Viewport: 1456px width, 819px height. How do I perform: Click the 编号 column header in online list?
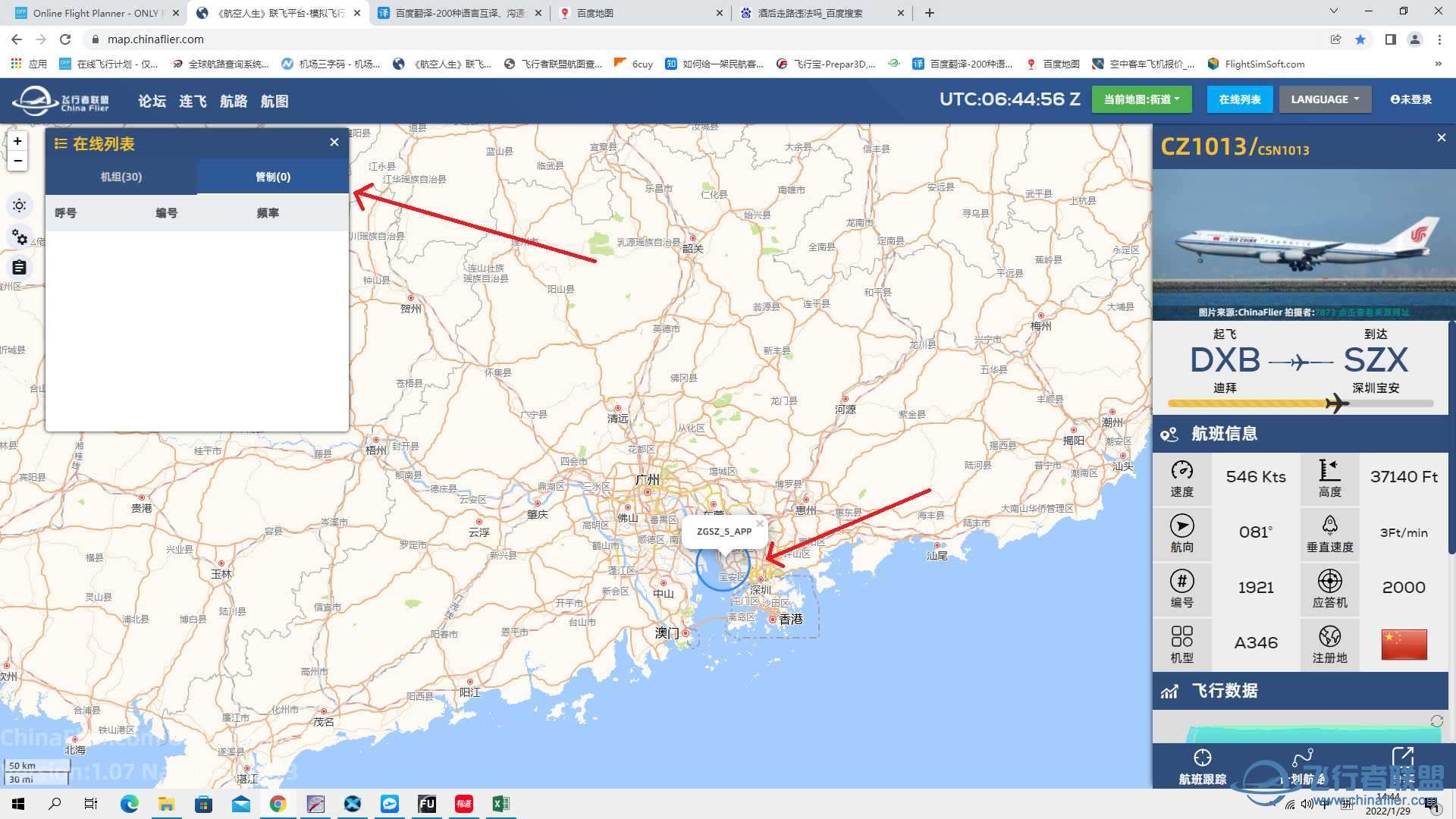click(x=167, y=213)
